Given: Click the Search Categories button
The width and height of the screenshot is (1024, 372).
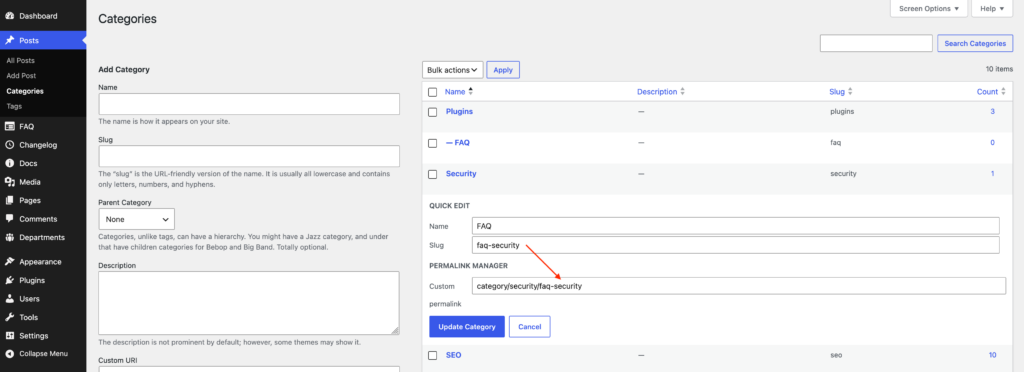Looking at the screenshot, I should [x=975, y=43].
